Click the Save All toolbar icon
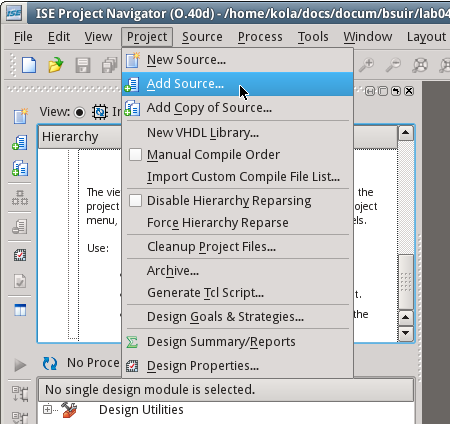 [x=109, y=65]
